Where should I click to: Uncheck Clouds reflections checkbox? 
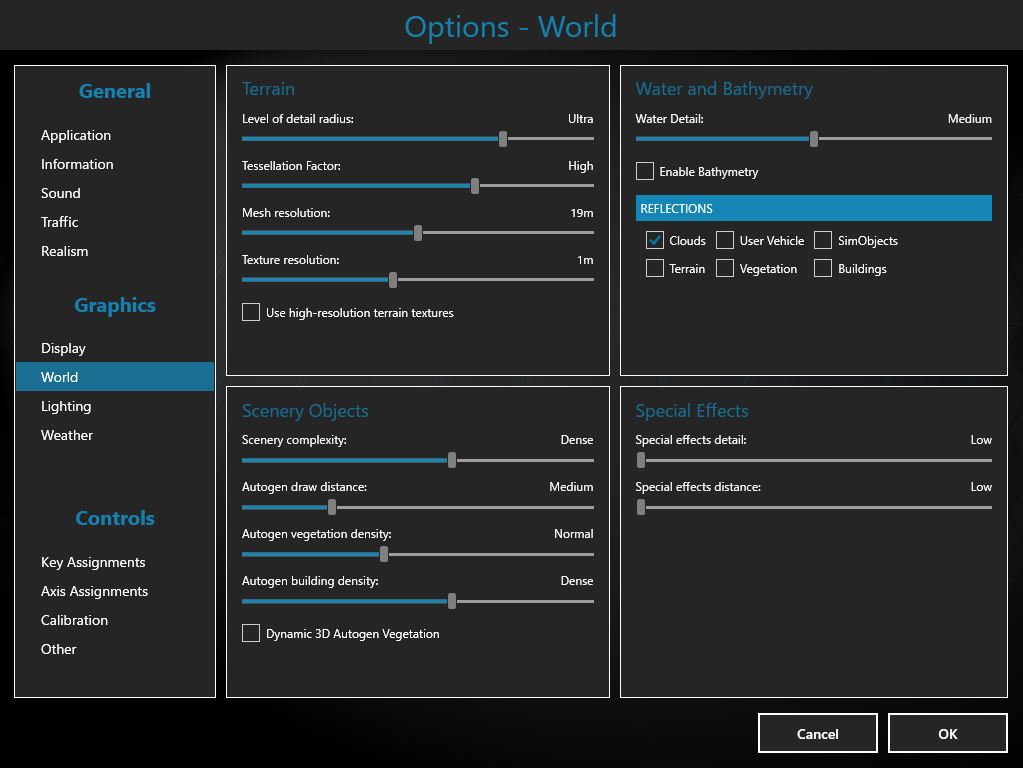(x=655, y=240)
